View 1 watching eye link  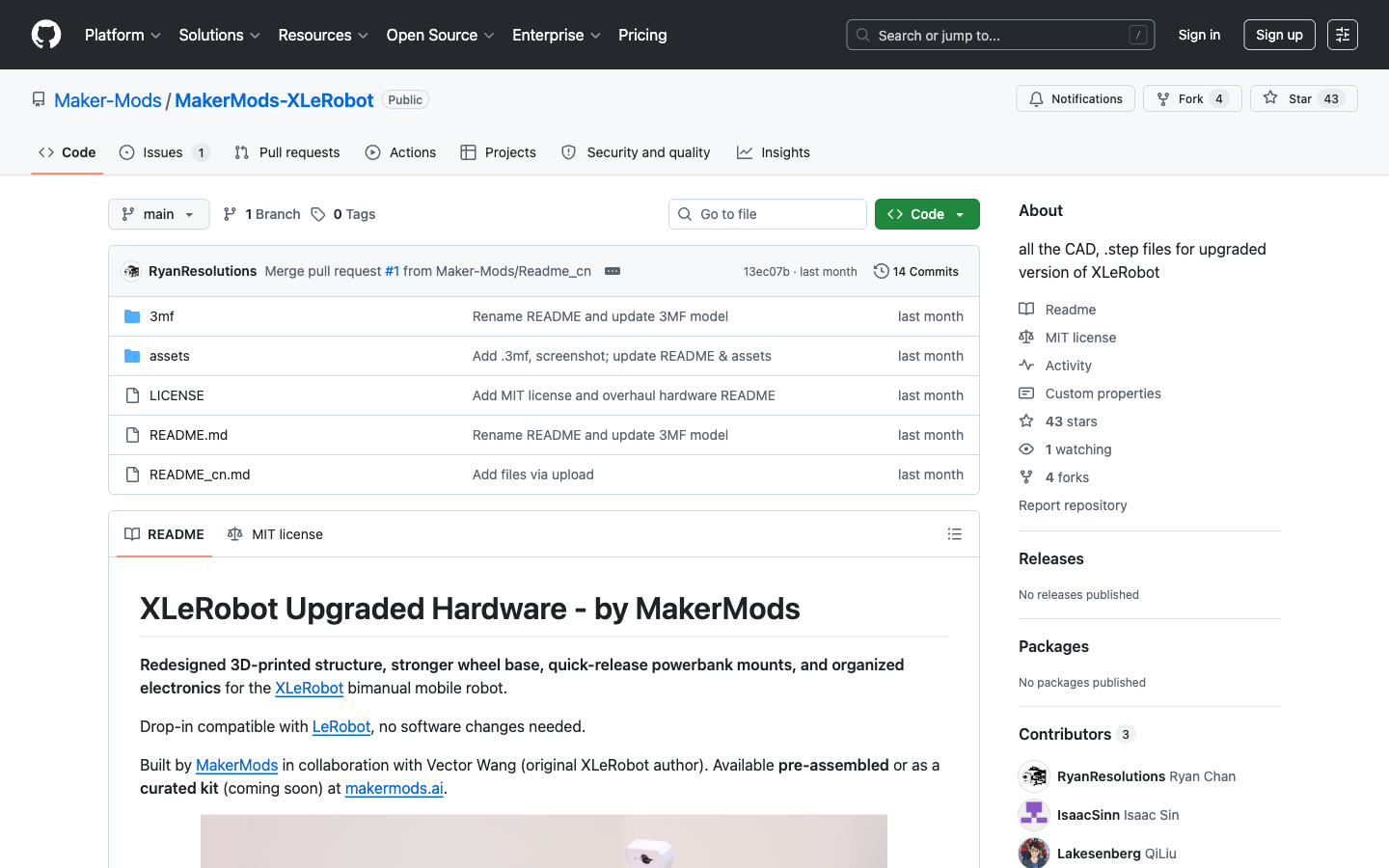[x=1066, y=449]
